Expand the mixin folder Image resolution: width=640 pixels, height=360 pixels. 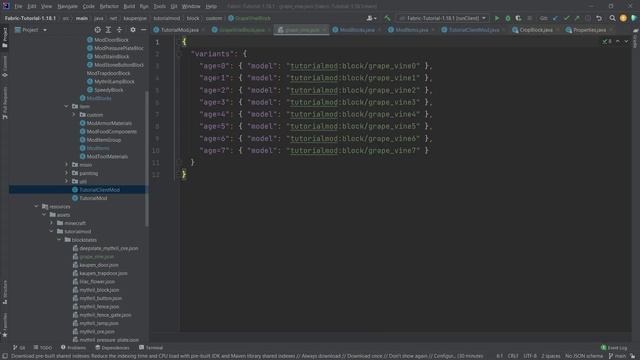[67, 164]
